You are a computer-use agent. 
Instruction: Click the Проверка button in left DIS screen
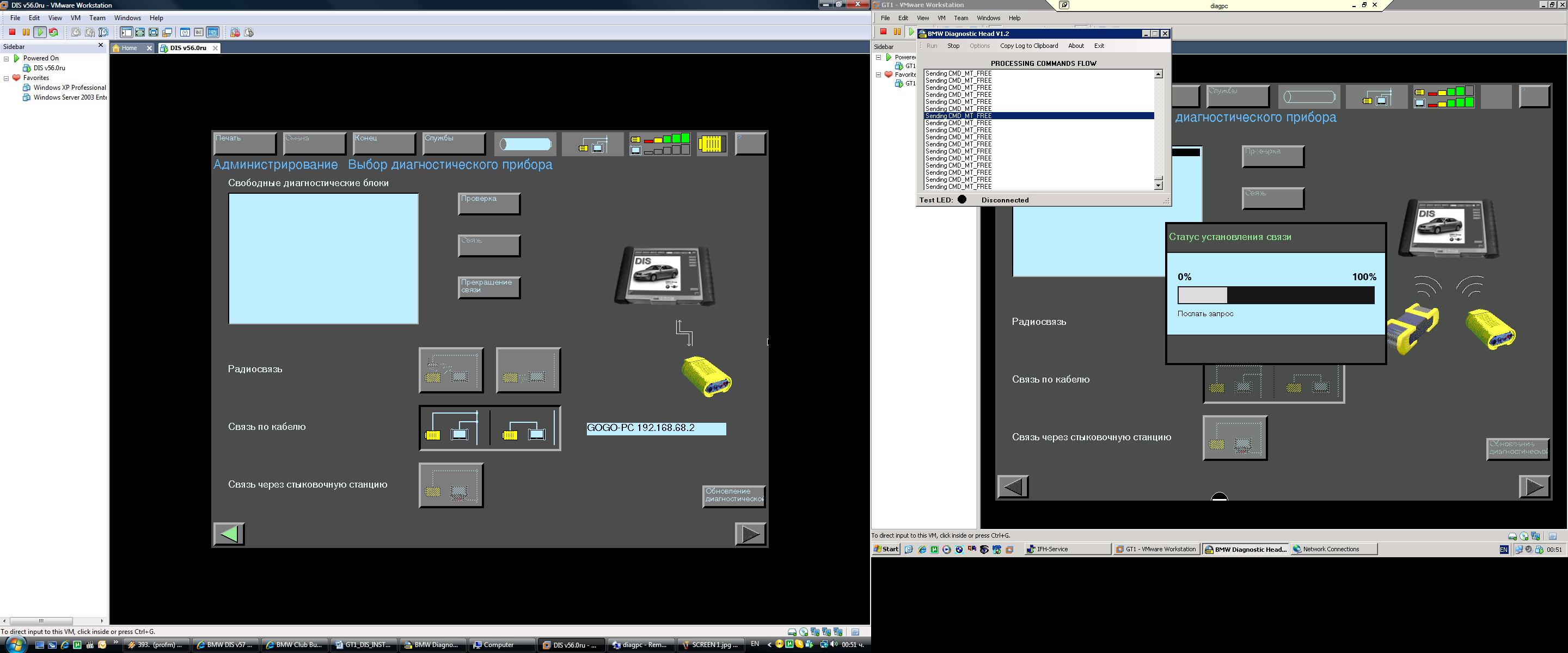click(x=489, y=204)
